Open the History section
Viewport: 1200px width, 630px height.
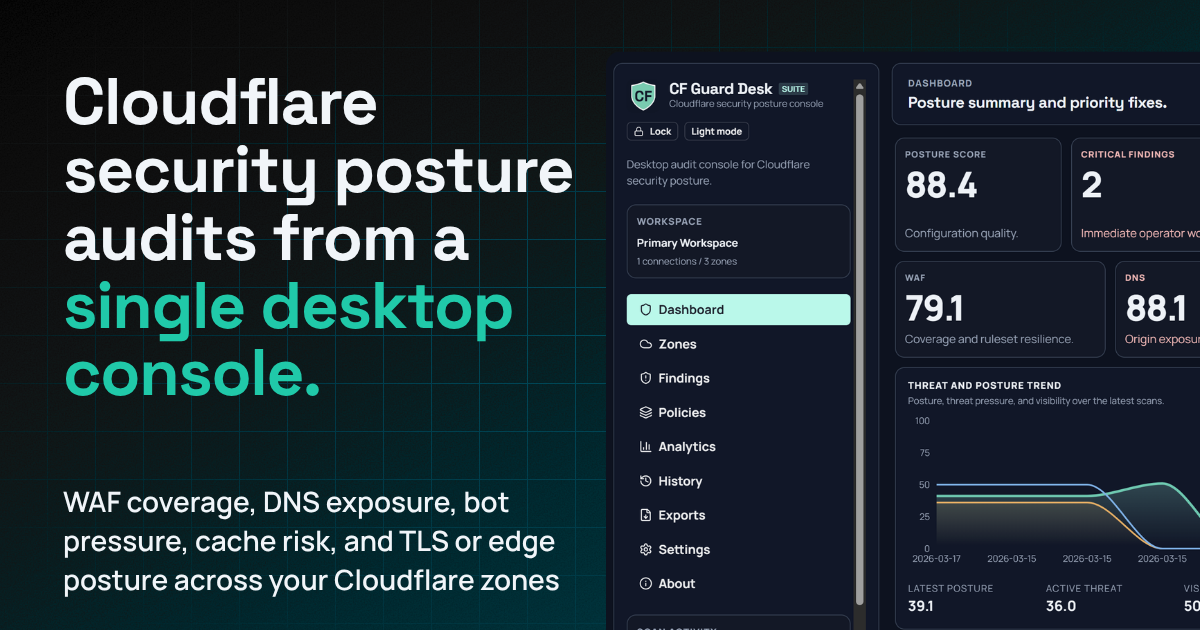739,481
